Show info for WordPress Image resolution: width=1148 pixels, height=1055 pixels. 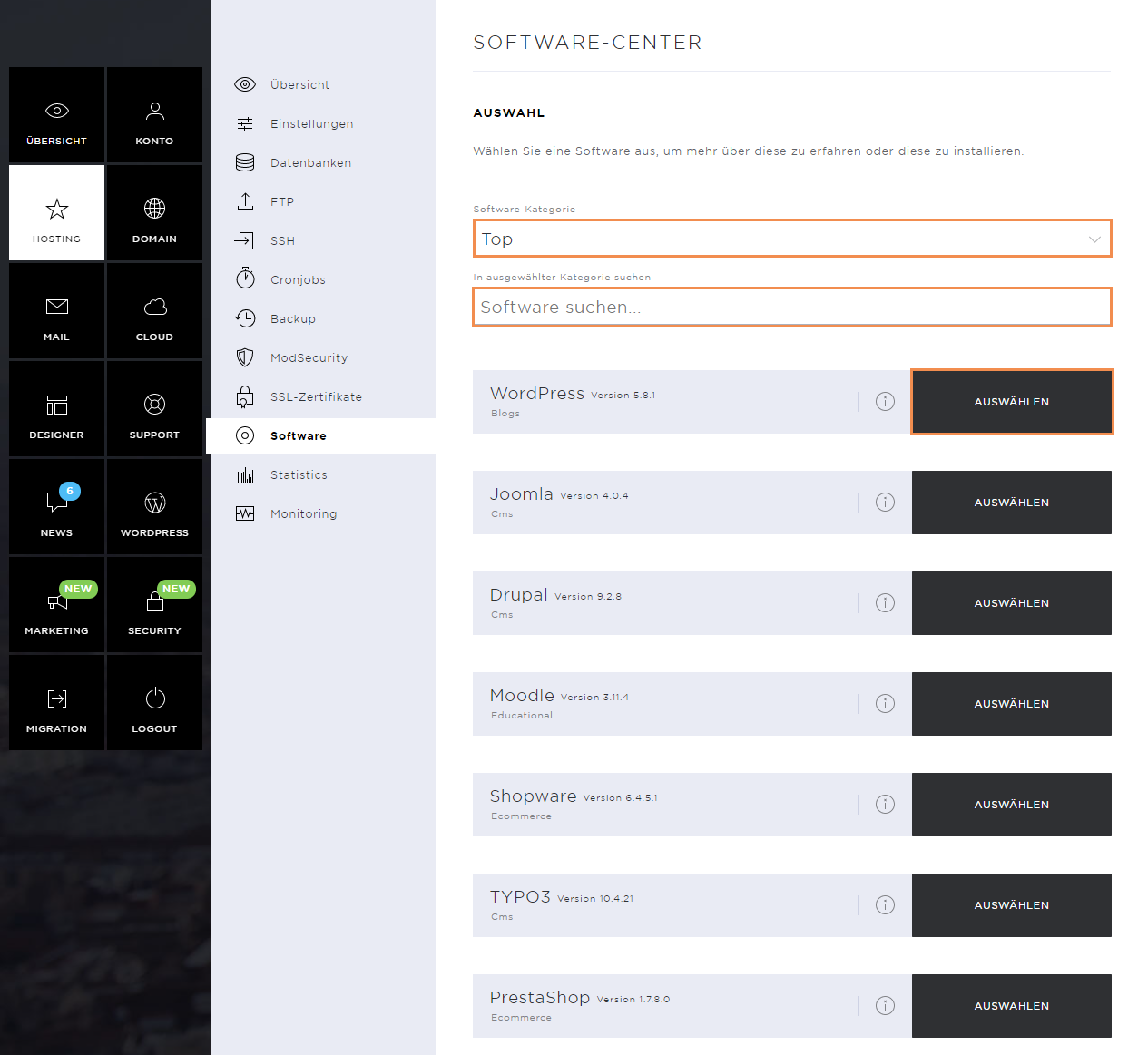tap(885, 402)
